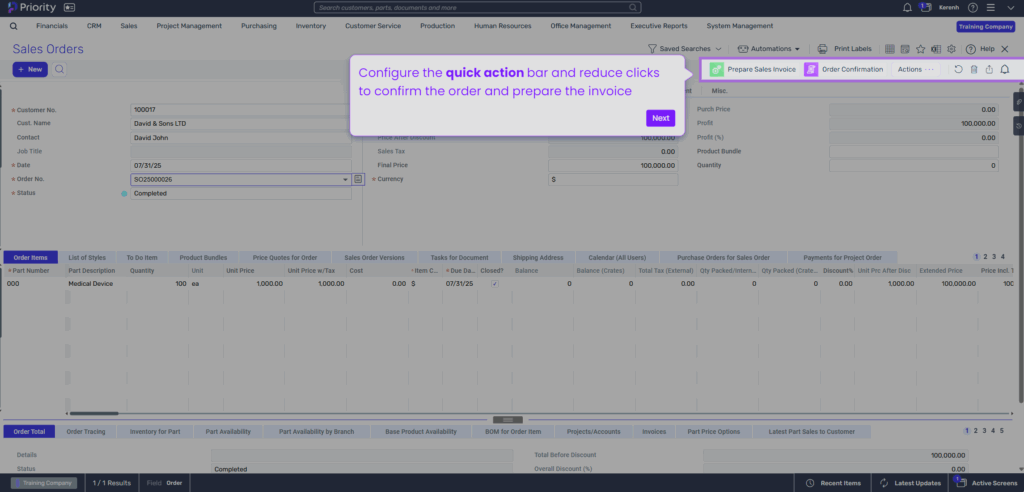
Task: Open Recent Items in the status bar
Action: point(833,484)
